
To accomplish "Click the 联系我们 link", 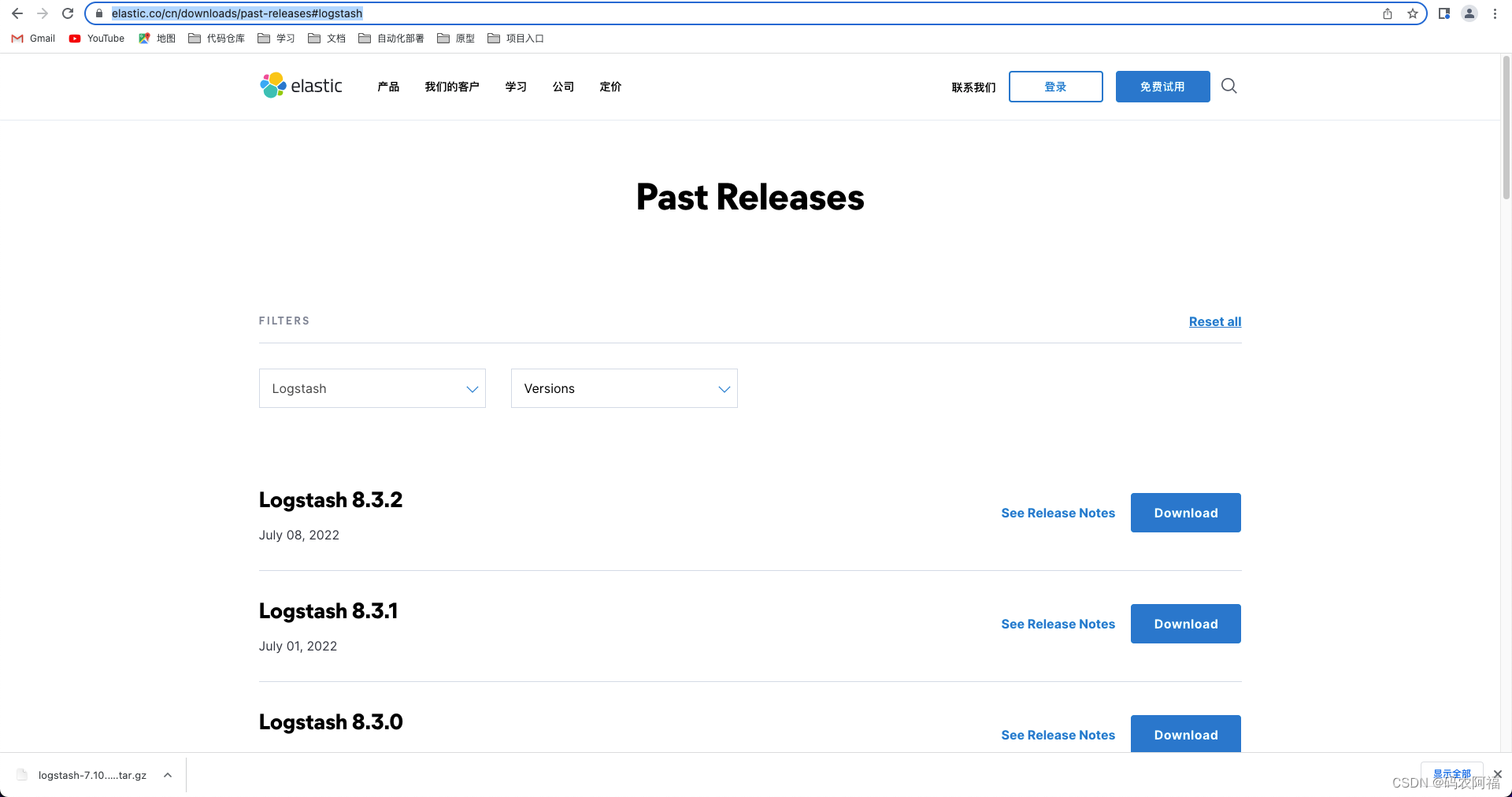I will click(x=973, y=87).
